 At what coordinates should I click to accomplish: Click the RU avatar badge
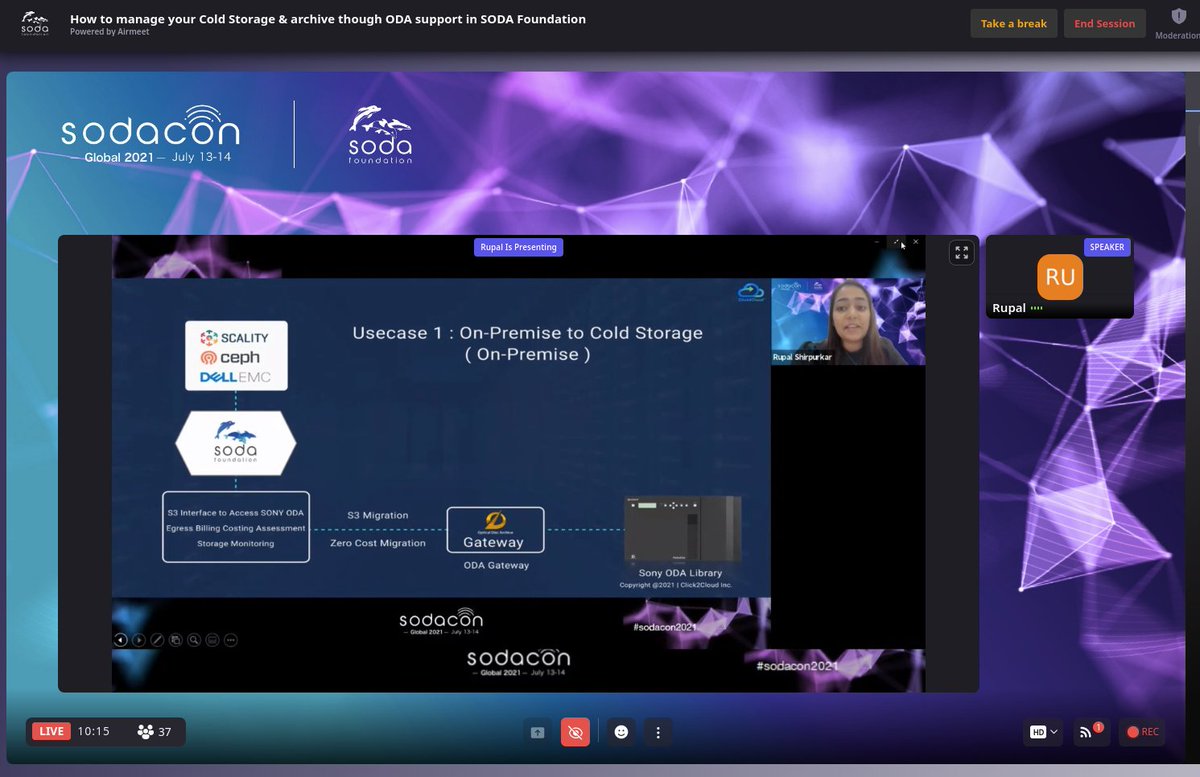click(1060, 276)
